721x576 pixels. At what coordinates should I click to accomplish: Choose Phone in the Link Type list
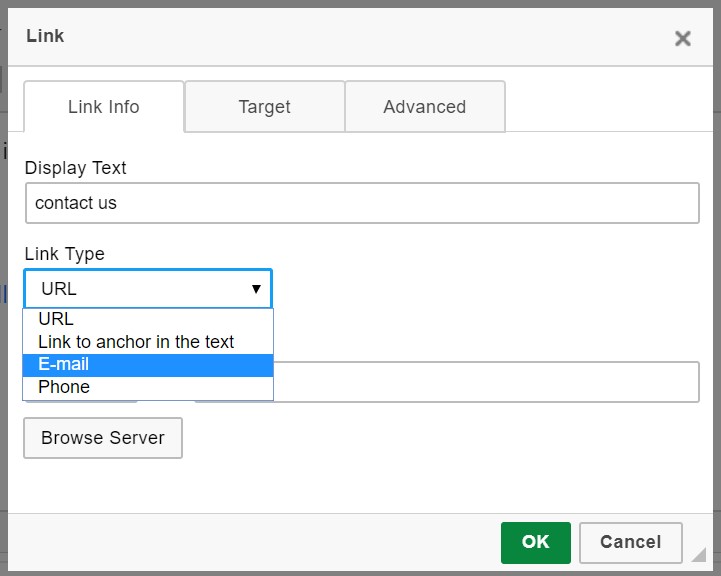tap(148, 388)
